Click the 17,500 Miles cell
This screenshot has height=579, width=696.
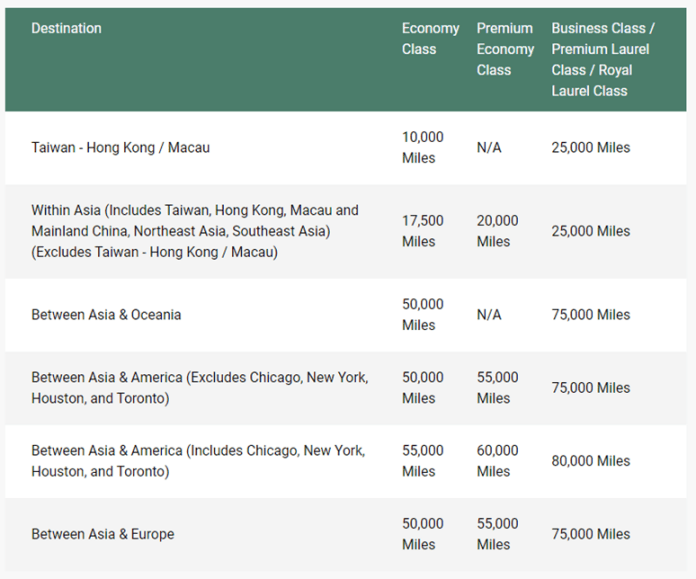pos(423,231)
